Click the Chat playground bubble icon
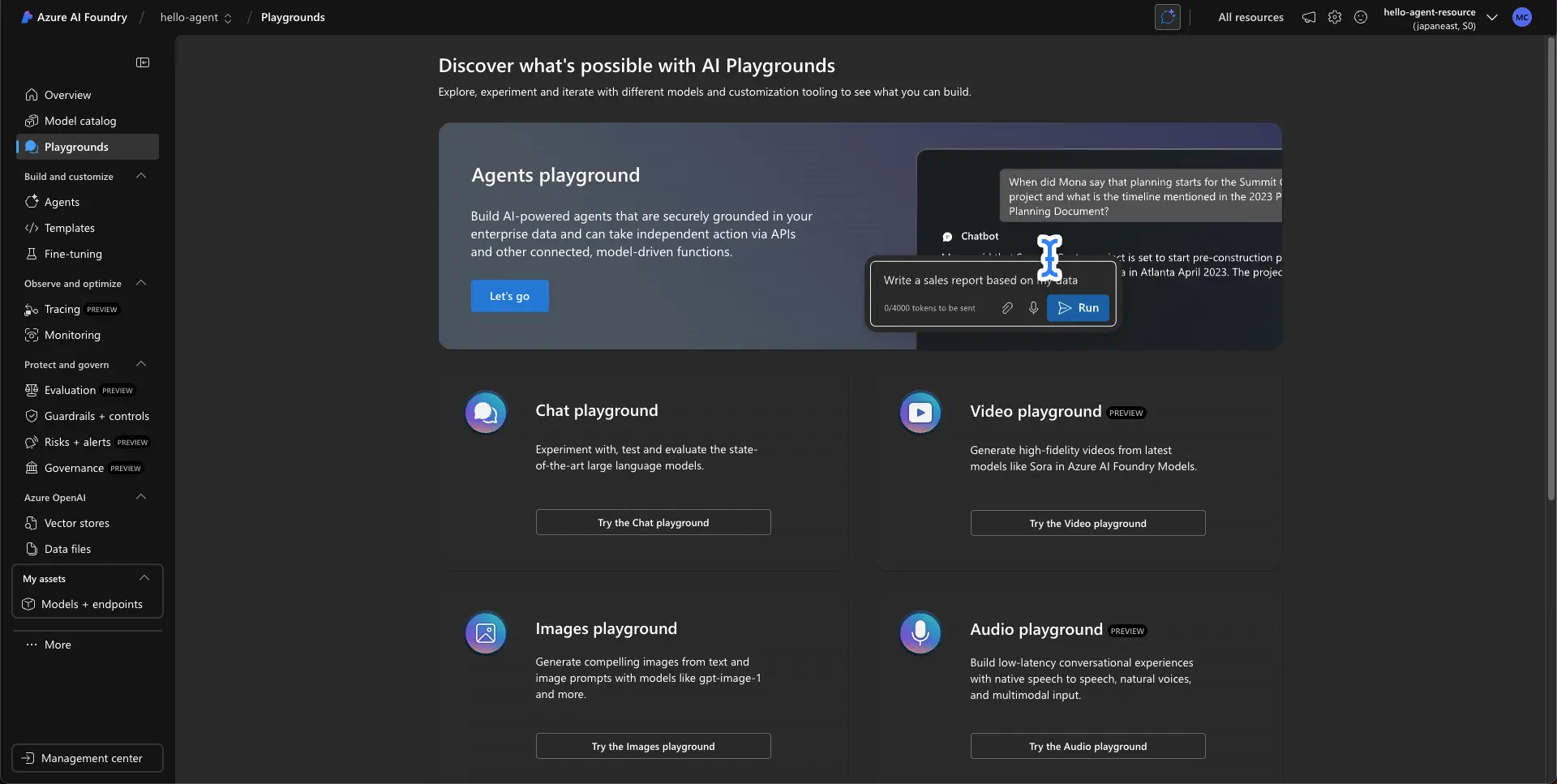 coord(486,413)
